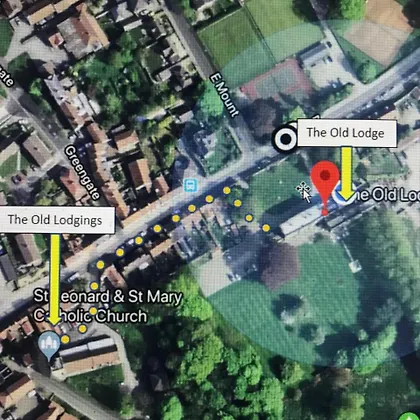Screen dimensions: 420x420
Task: Click yellow arrow under The Old Lodgings
Action: click(x=55, y=279)
